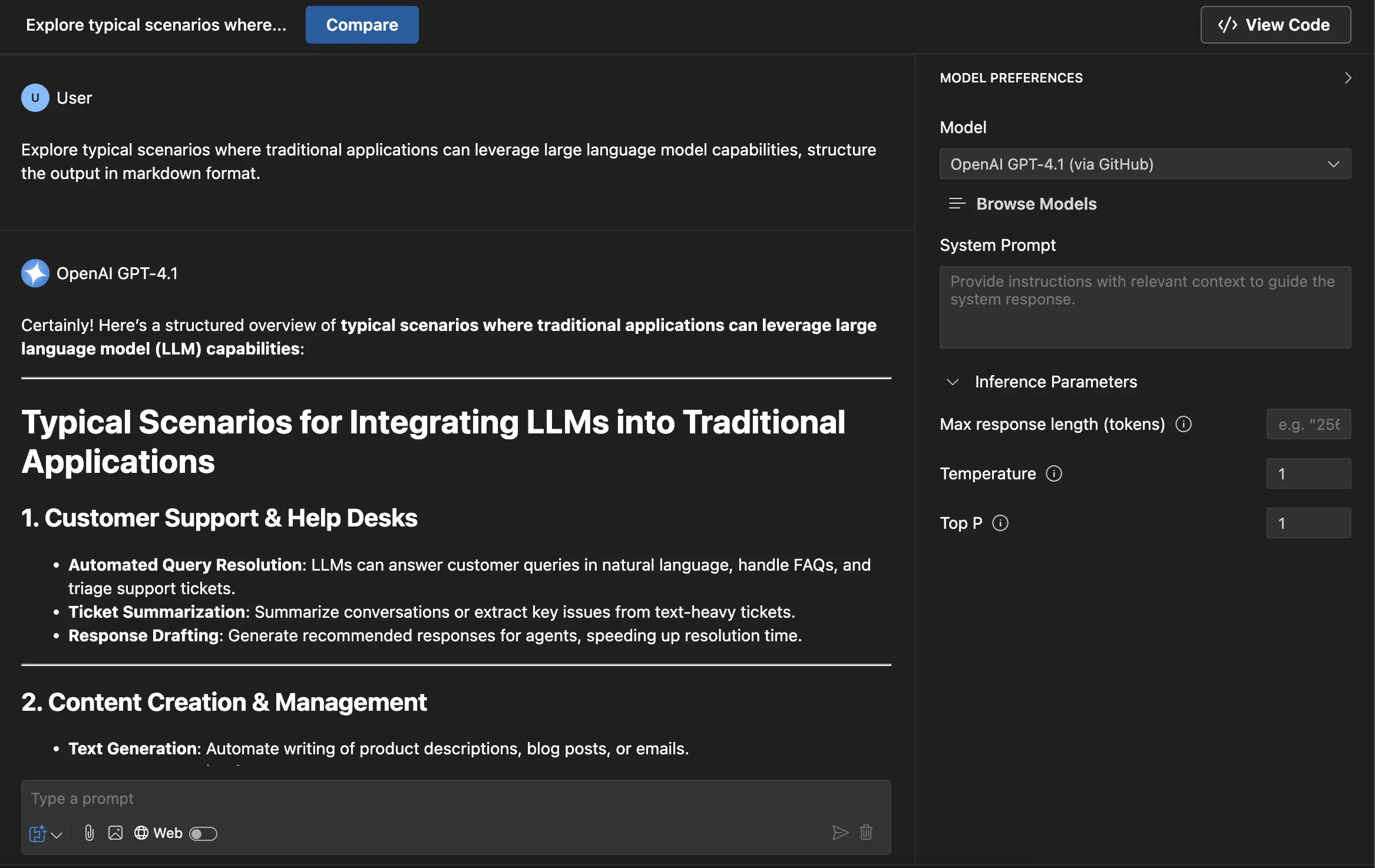The width and height of the screenshot is (1375, 868).
Task: Select the 'Explore typical scenarios where...' title tab
Action: pos(156,25)
